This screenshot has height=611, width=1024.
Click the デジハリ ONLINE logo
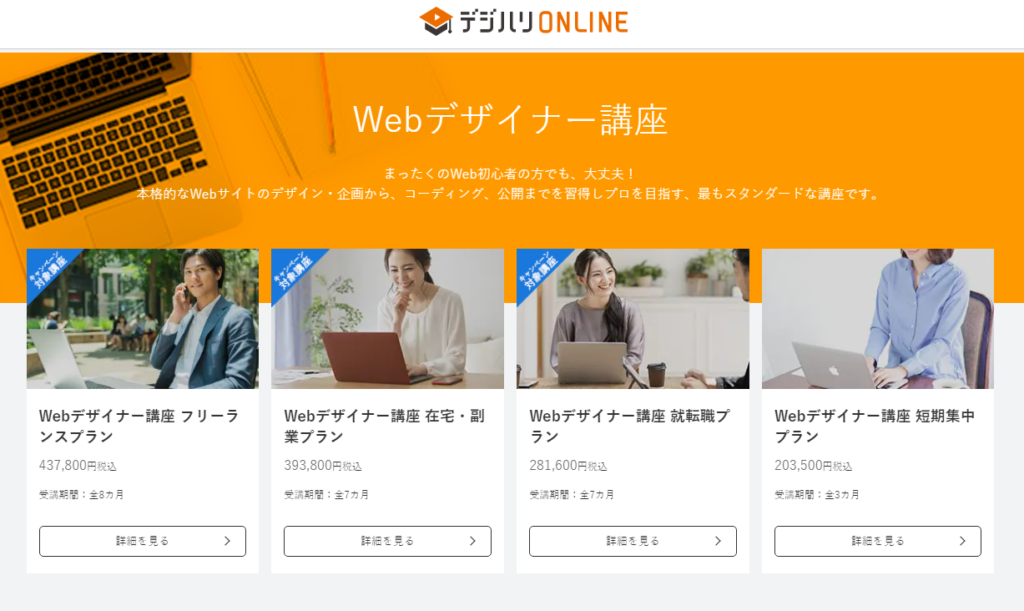click(x=524, y=21)
